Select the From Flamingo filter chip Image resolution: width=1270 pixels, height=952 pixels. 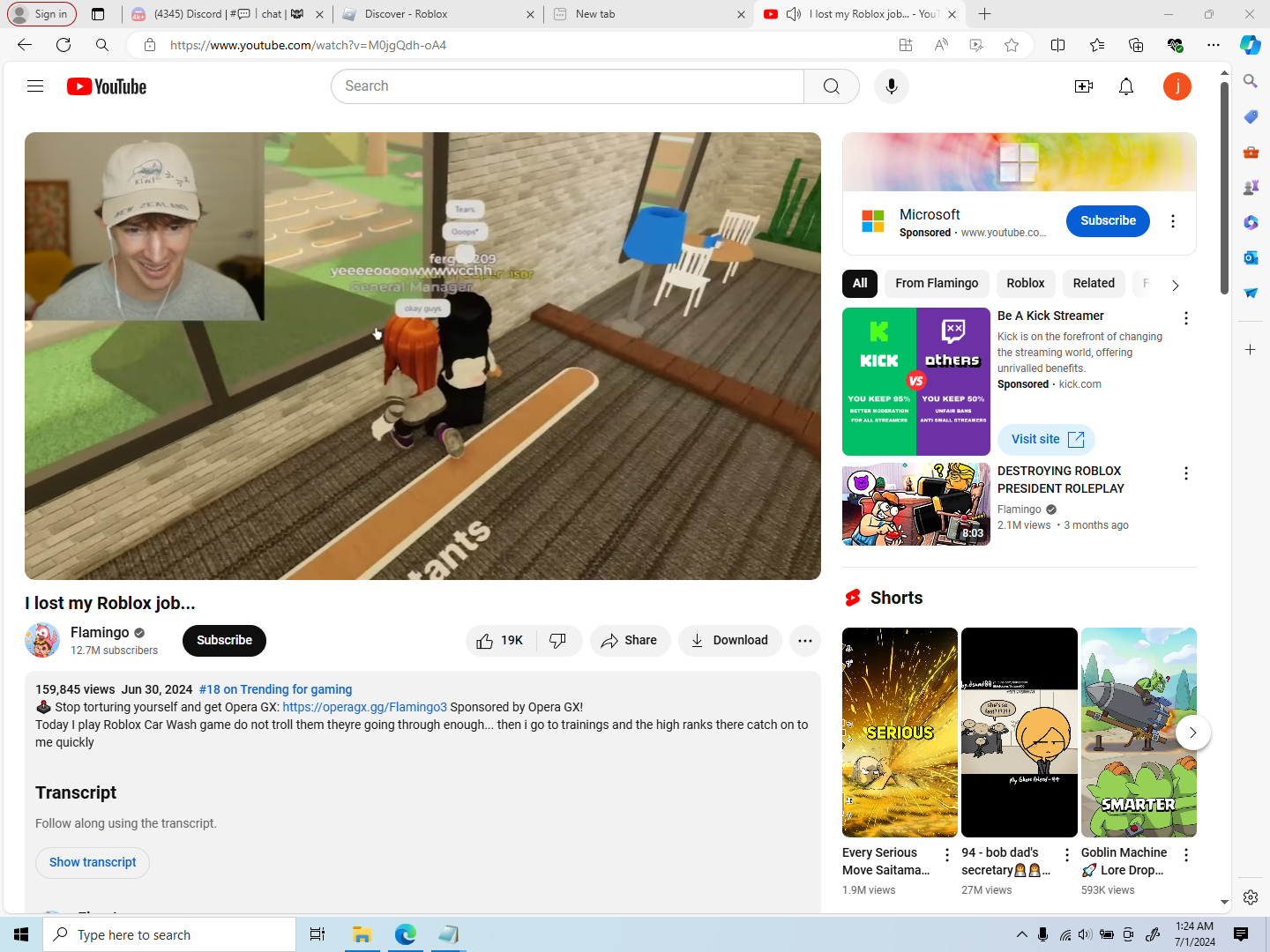[x=937, y=283]
